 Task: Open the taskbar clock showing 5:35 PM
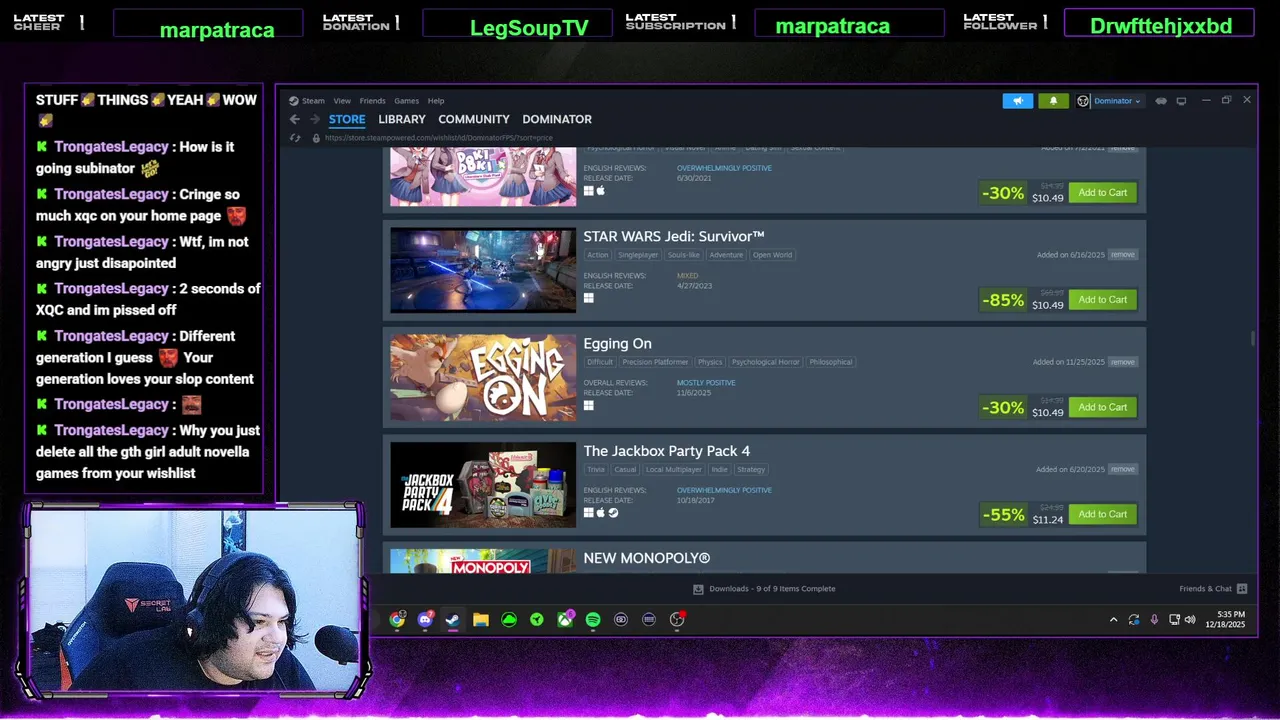pyautogui.click(x=1225, y=619)
